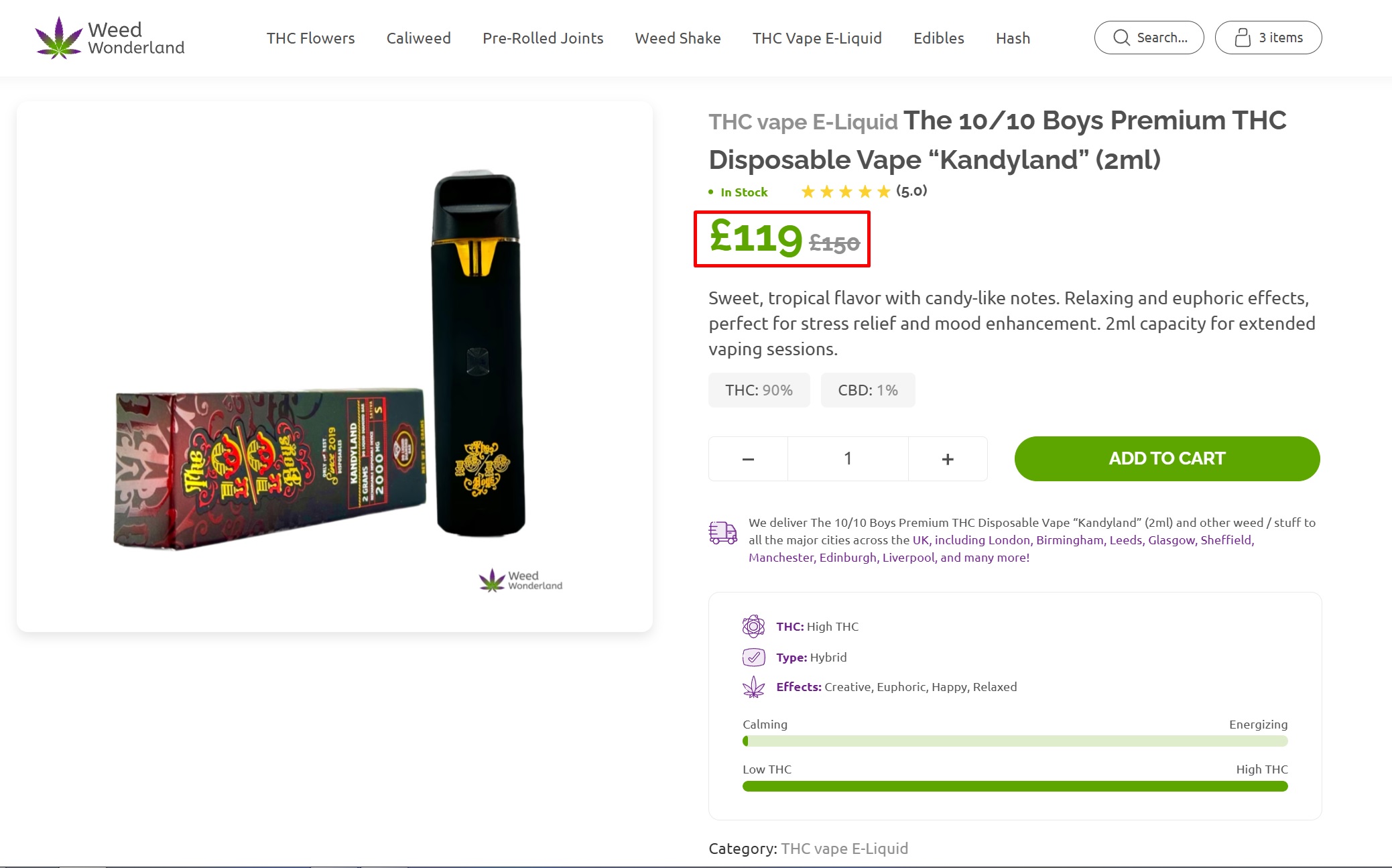Image resolution: width=1392 pixels, height=868 pixels.
Task: Click the five-star rating stars
Action: [x=846, y=192]
